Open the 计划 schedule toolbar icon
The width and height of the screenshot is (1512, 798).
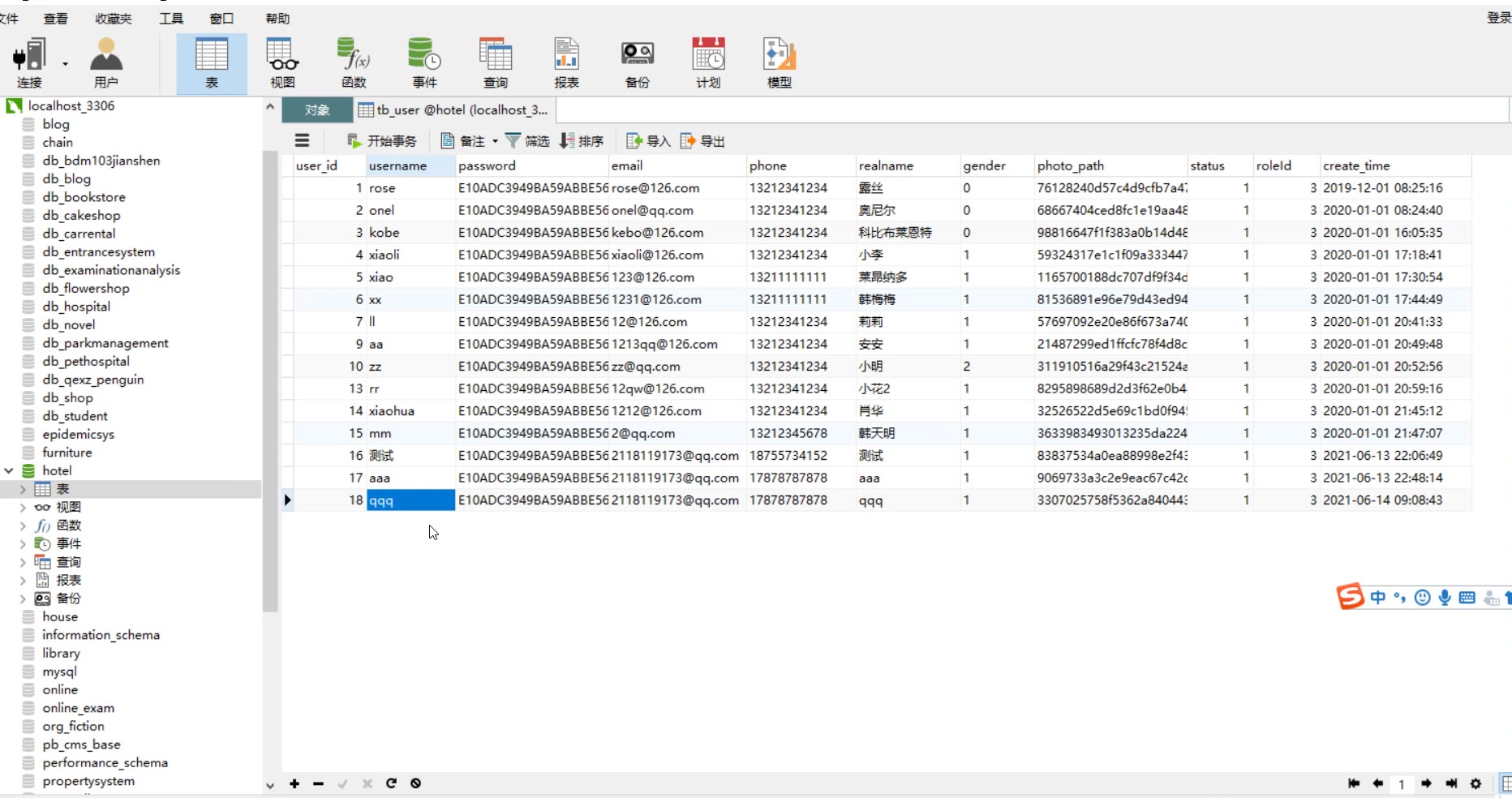pyautogui.click(x=708, y=63)
